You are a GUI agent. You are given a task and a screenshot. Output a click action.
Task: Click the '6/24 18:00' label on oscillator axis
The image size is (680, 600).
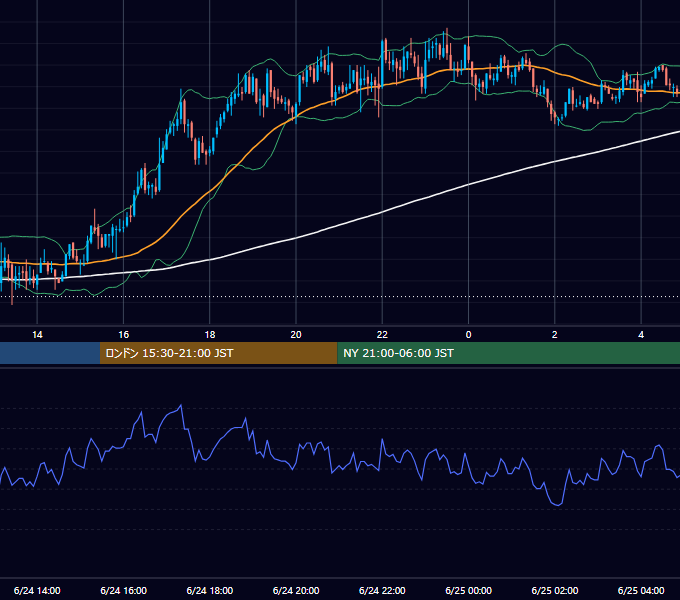coord(210,590)
